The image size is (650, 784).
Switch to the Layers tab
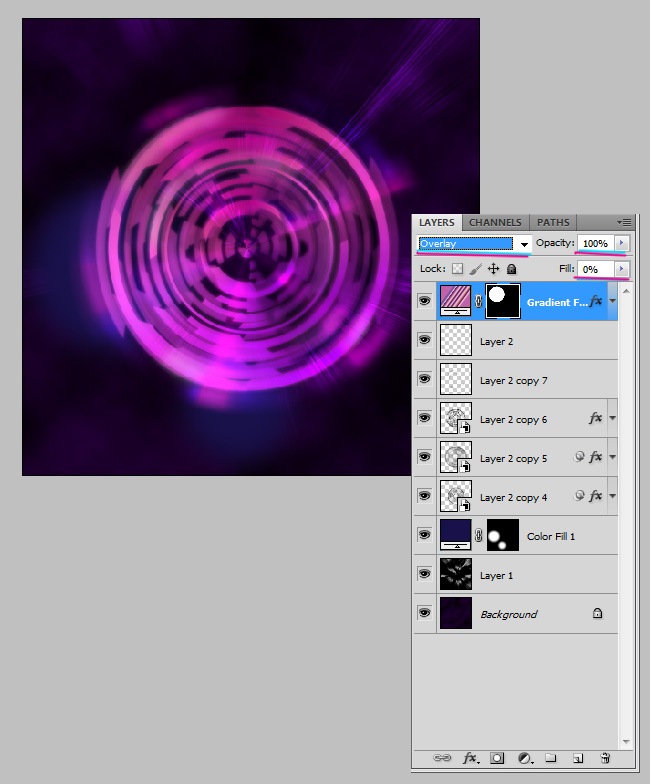437,222
